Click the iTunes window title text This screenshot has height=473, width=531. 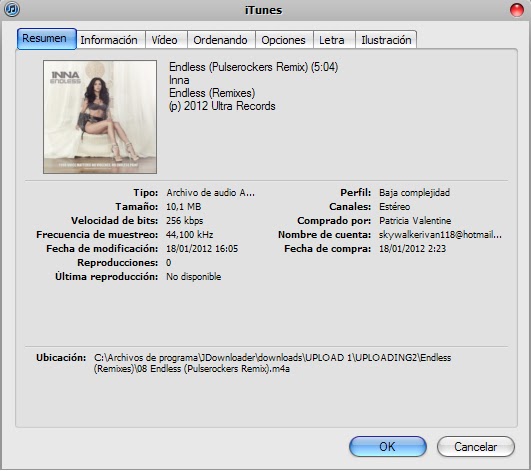coord(263,10)
